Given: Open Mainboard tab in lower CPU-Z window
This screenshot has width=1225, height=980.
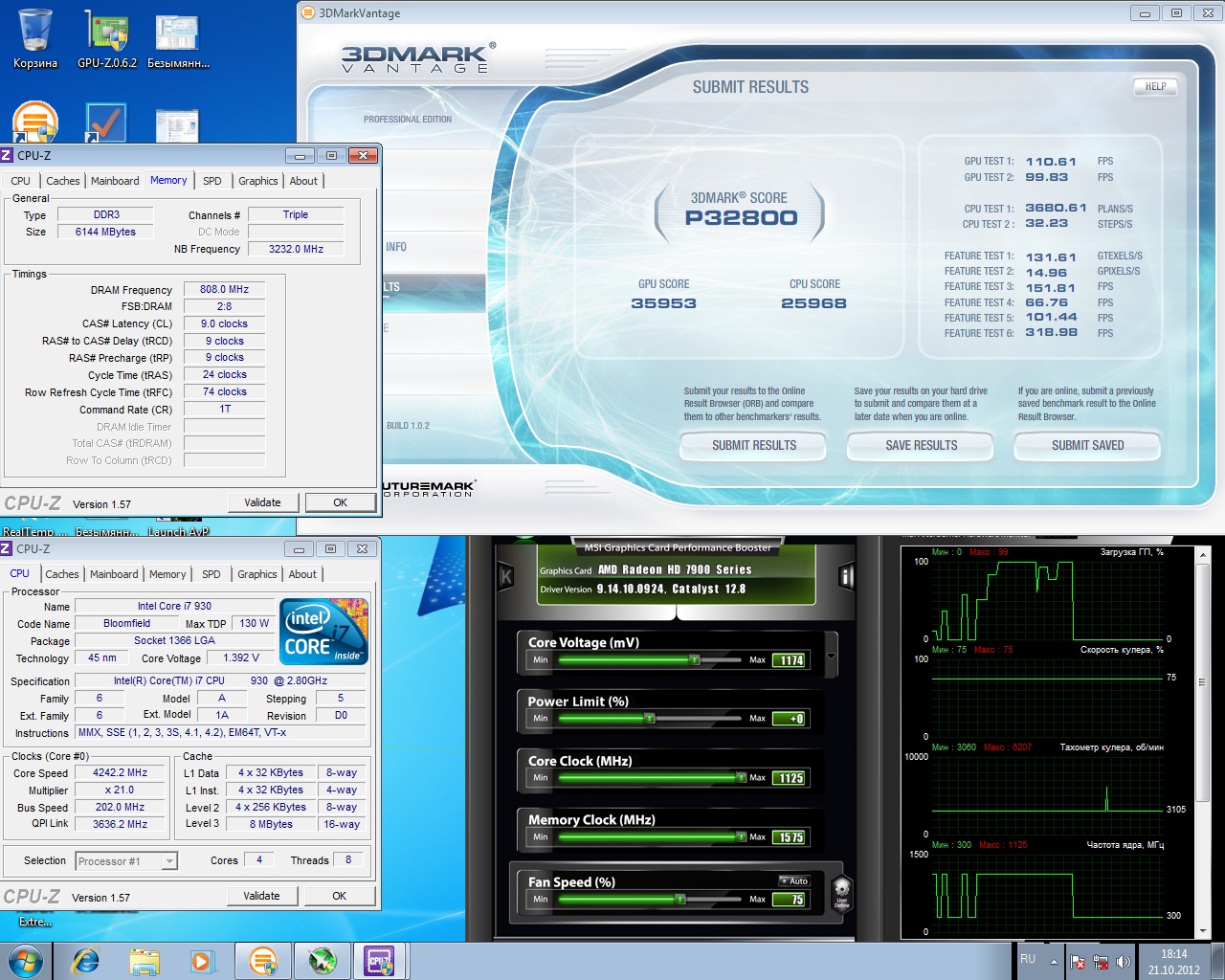Looking at the screenshot, I should [x=114, y=574].
